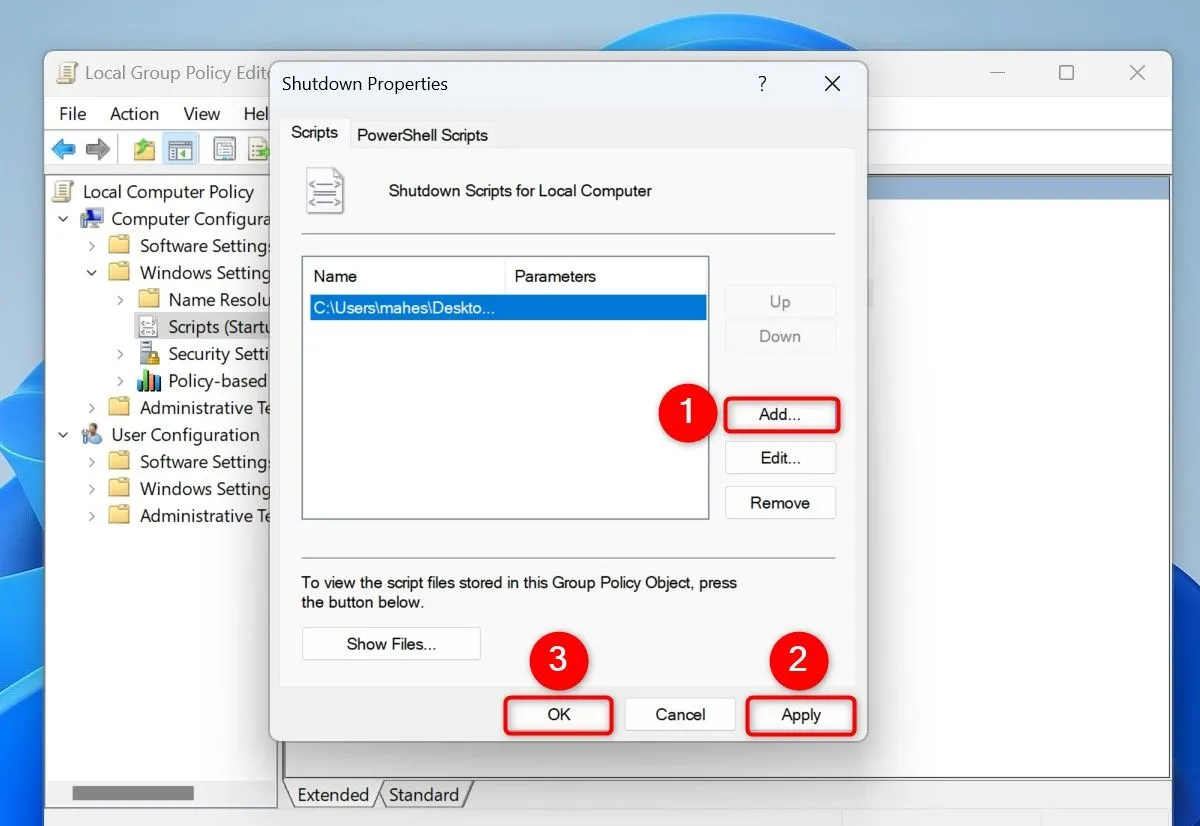1200x826 pixels.
Task: Collapse the Computer Configuration node
Action: pos(63,218)
